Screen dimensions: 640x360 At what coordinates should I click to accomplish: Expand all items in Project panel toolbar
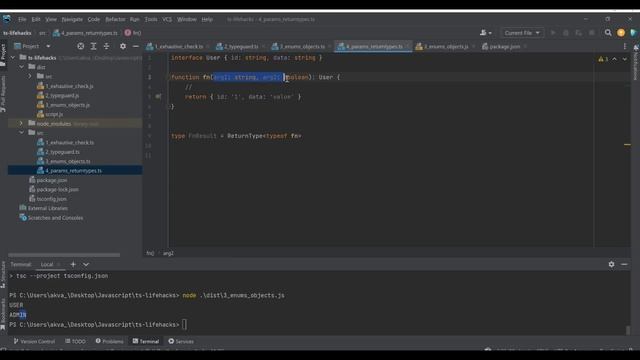[x=93, y=47]
